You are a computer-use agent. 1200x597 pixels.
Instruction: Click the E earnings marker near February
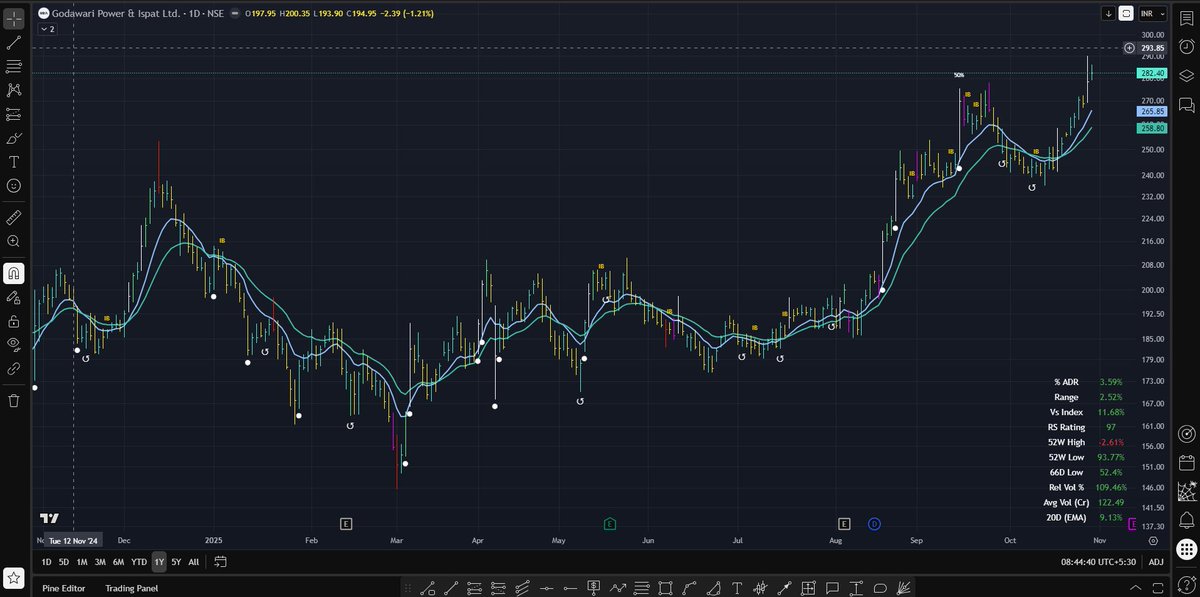(x=346, y=523)
